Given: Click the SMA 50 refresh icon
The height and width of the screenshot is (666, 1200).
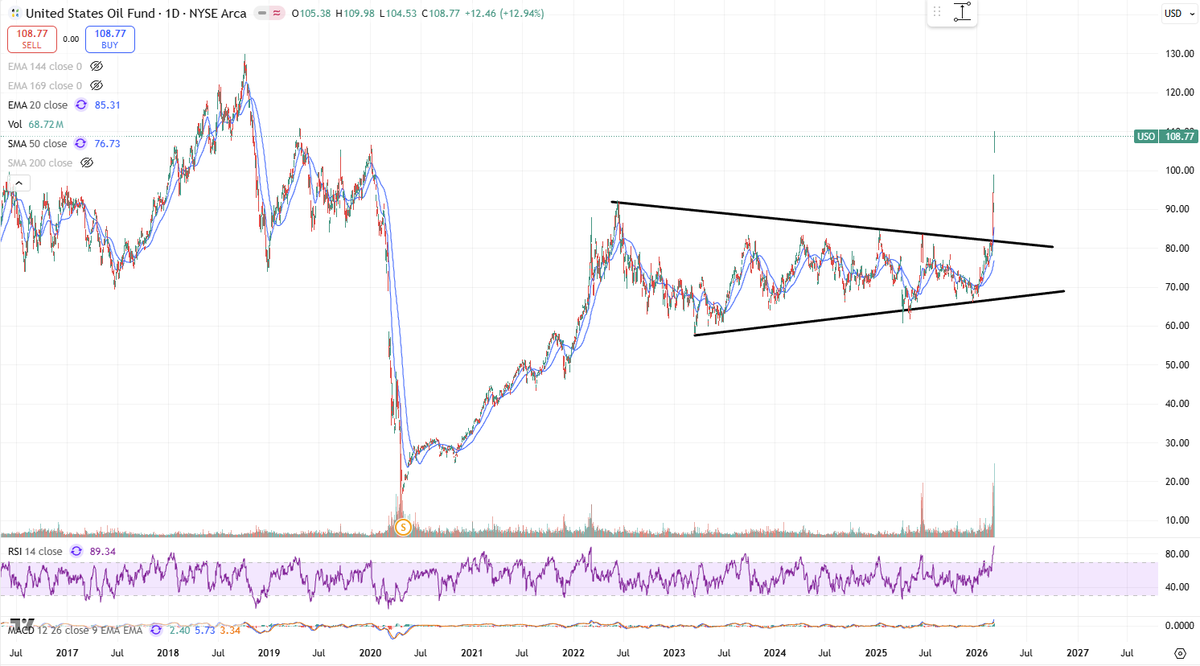Looking at the screenshot, I should 79,143.
